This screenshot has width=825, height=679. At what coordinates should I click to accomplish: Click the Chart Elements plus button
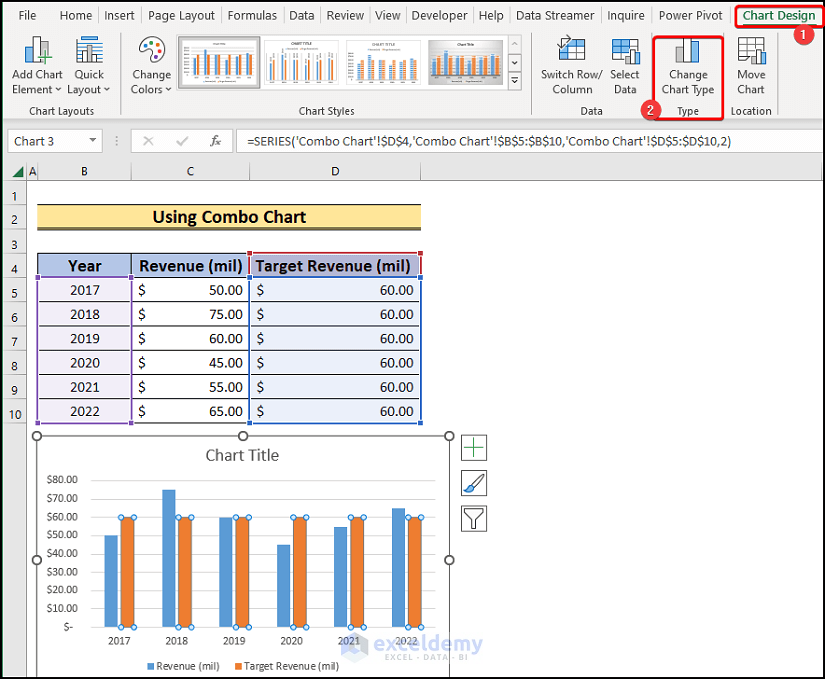473,448
